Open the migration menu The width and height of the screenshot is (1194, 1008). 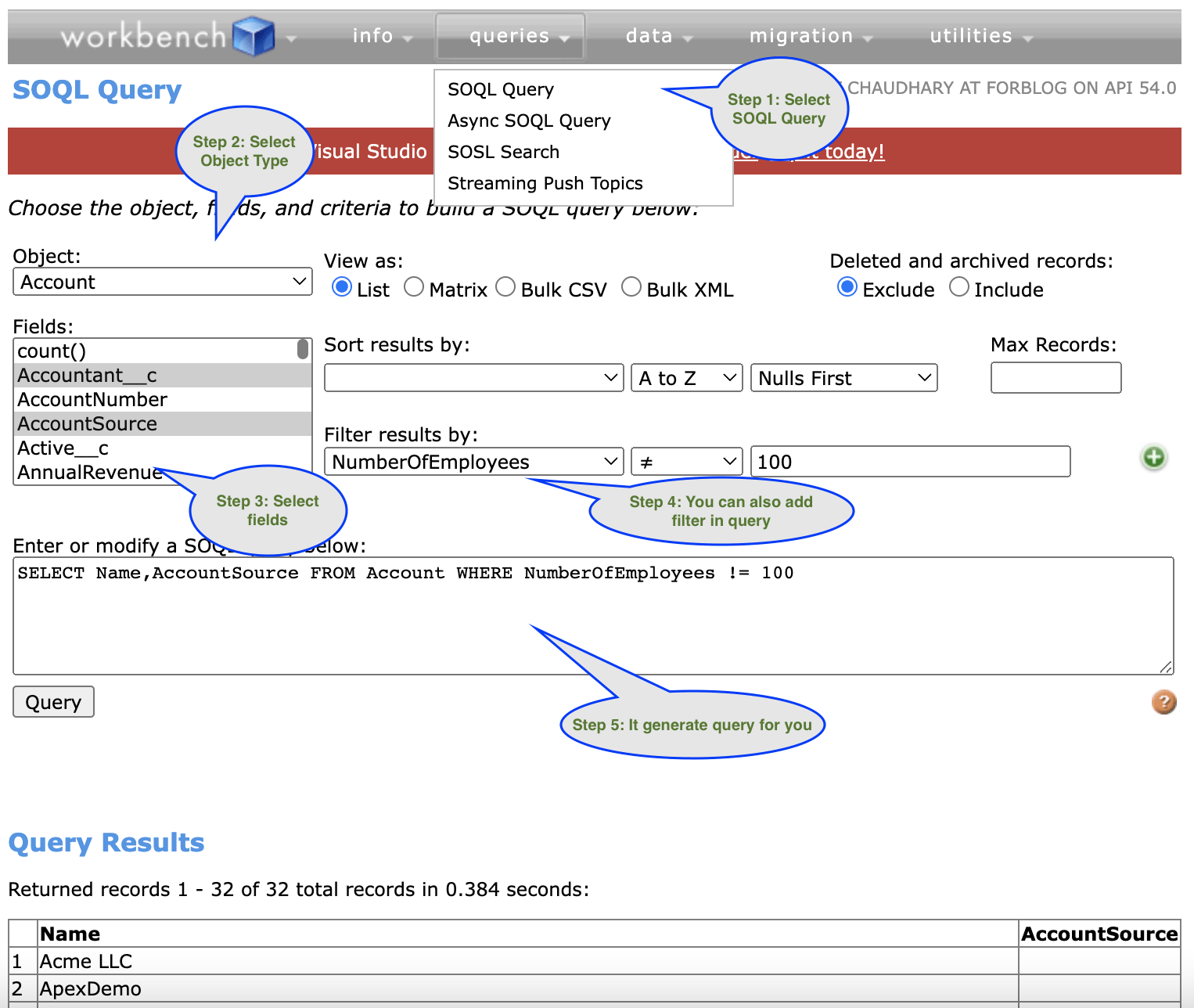click(x=811, y=36)
